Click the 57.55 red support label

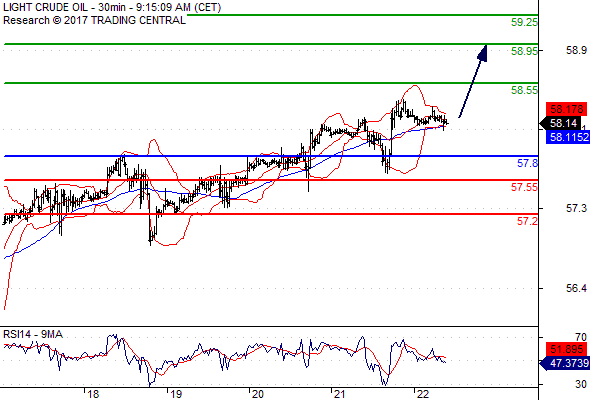click(524, 187)
